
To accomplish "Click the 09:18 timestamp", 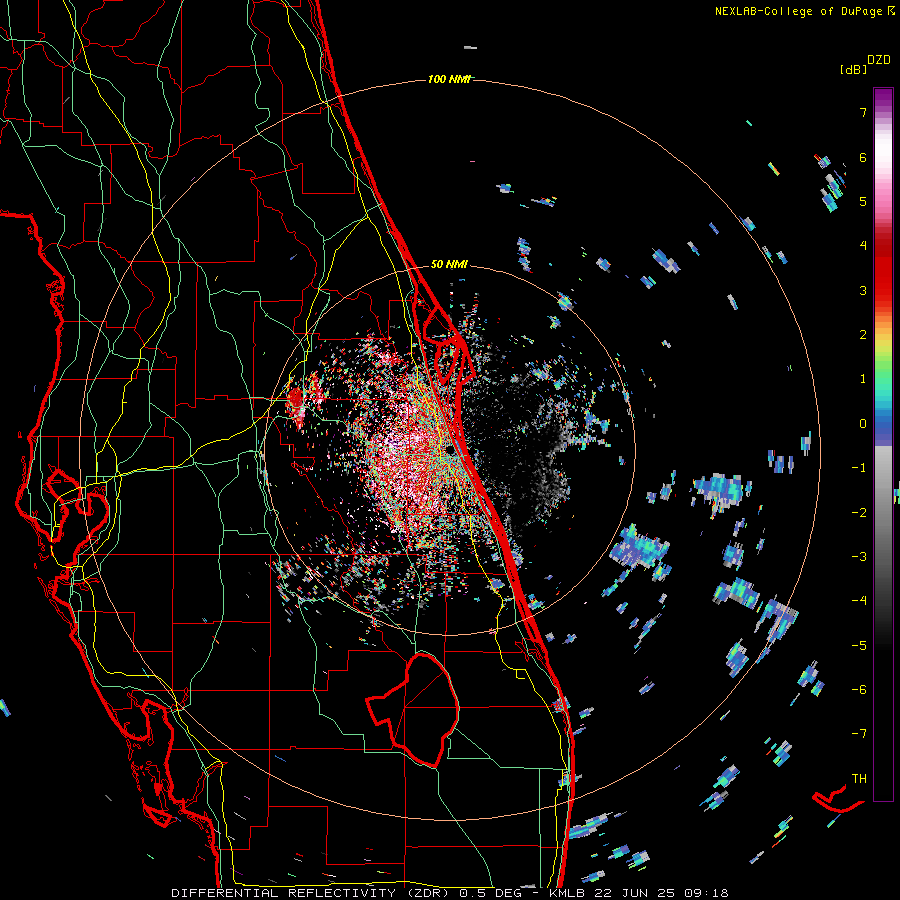I will click(x=705, y=893).
